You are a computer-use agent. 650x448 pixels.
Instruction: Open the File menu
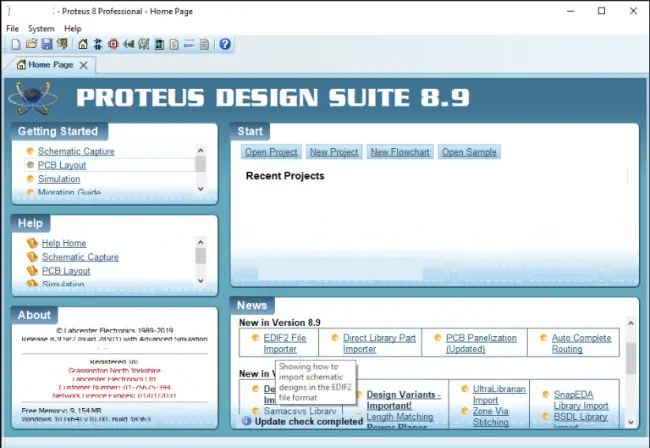pyautogui.click(x=12, y=29)
